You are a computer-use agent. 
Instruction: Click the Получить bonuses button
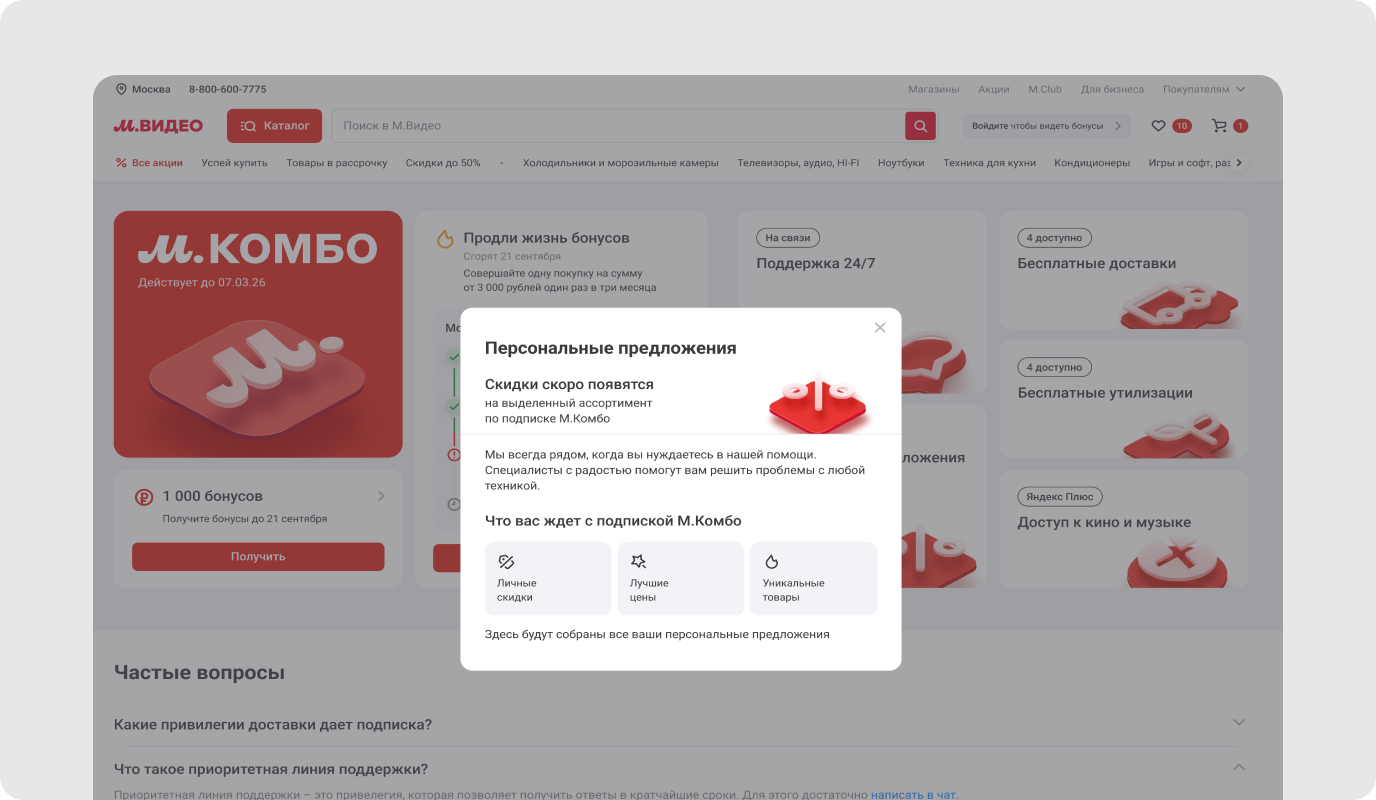pyautogui.click(x=258, y=557)
